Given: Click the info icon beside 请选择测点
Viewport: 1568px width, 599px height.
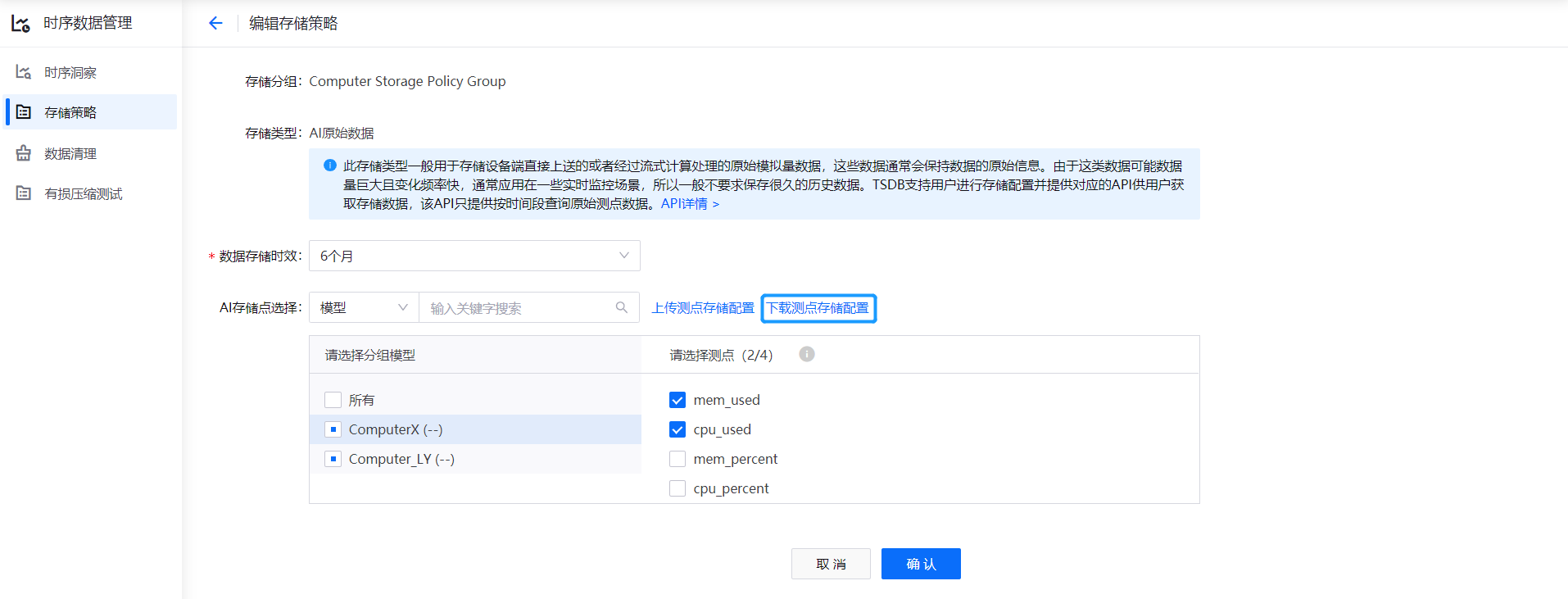Looking at the screenshot, I should coord(807,354).
